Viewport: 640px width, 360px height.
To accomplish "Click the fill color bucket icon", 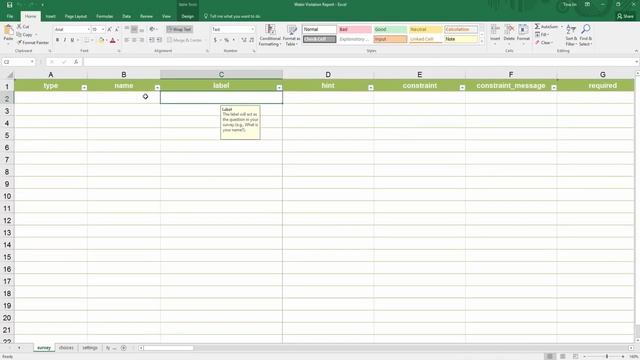I will click(x=101, y=40).
